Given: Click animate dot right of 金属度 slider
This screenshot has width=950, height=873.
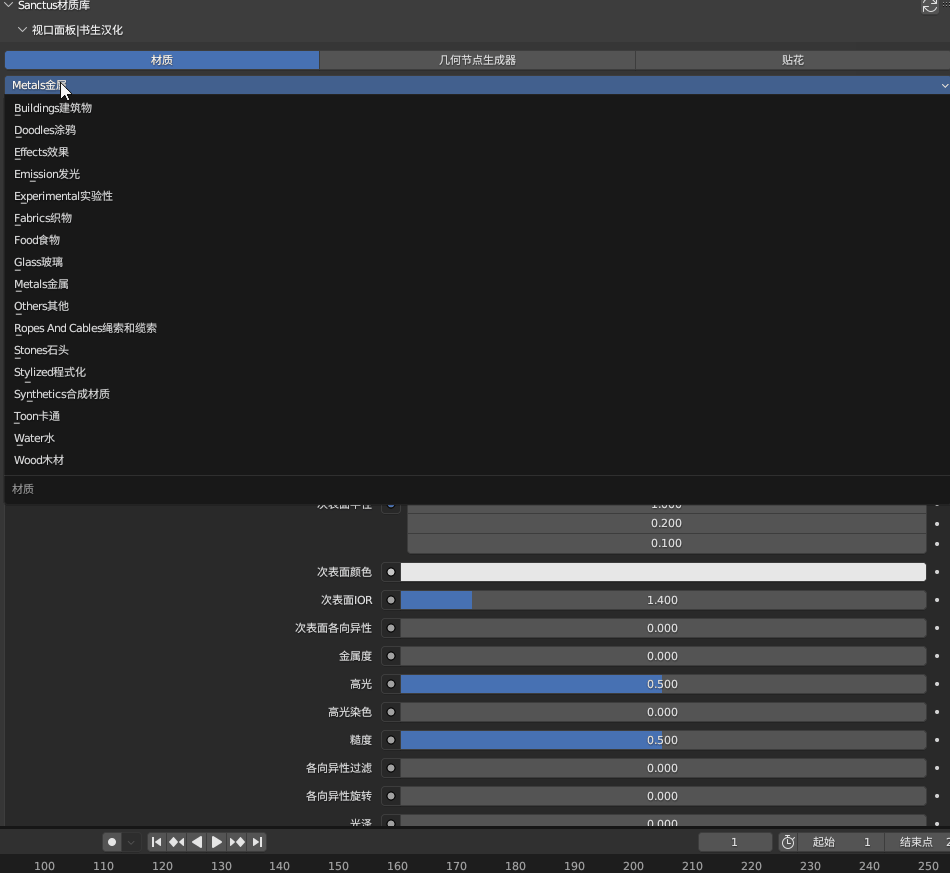Looking at the screenshot, I should (x=937, y=656).
